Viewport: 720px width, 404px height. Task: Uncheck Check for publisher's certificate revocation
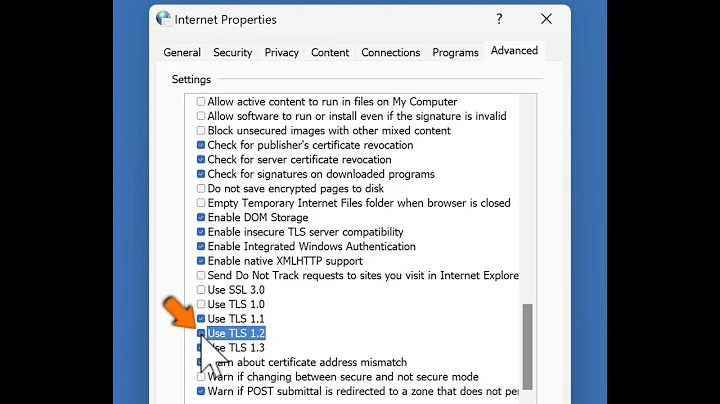pos(201,145)
